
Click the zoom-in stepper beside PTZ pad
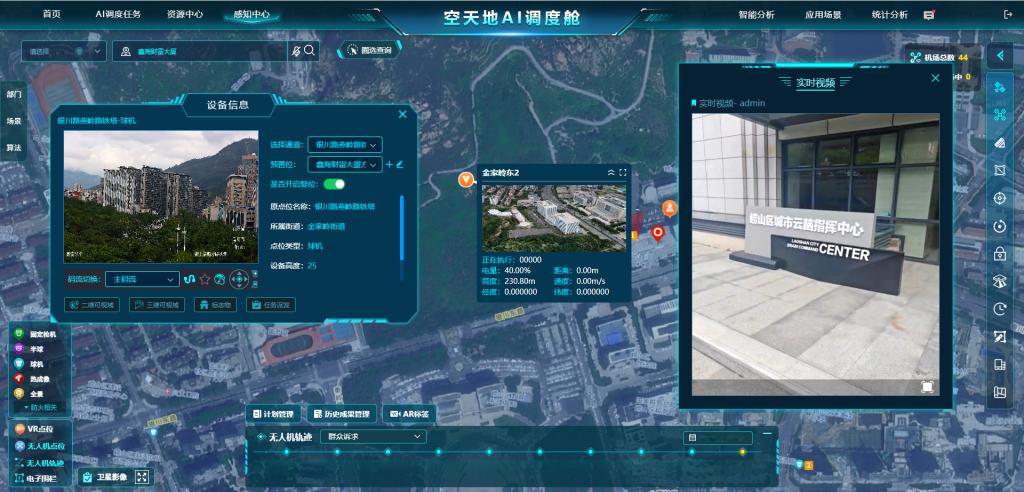click(x=255, y=274)
